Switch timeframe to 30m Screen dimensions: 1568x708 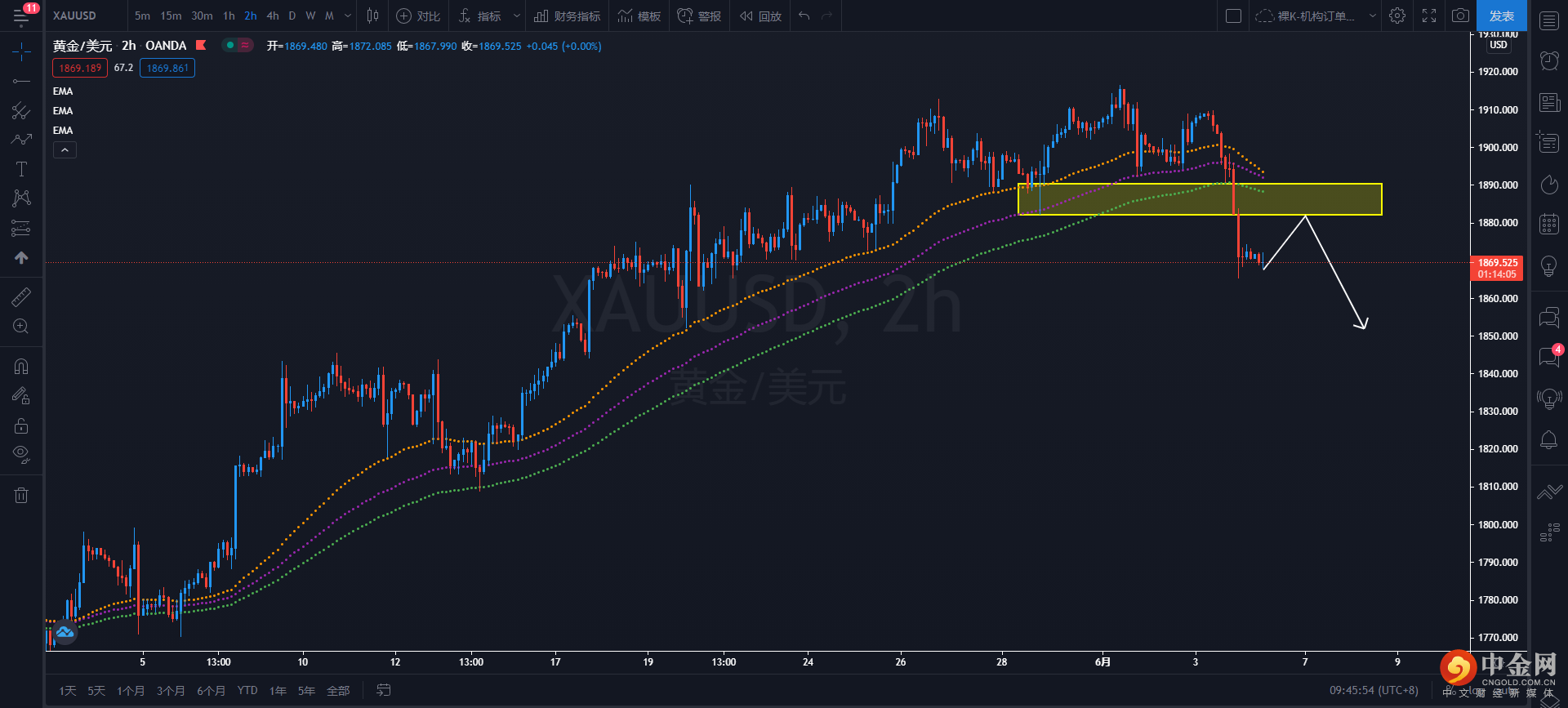(202, 16)
